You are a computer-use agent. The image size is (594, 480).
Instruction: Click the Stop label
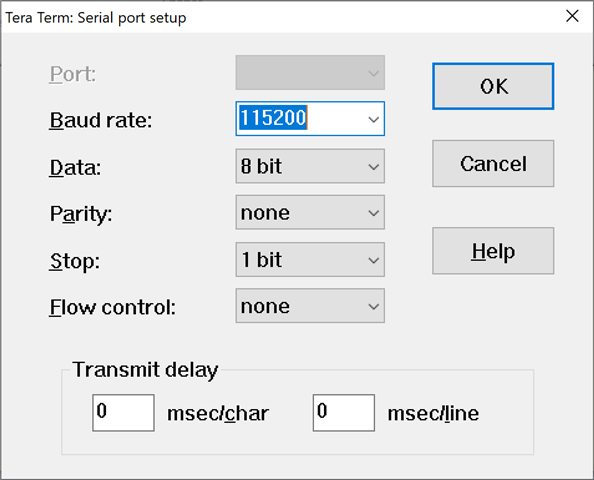[x=75, y=261]
